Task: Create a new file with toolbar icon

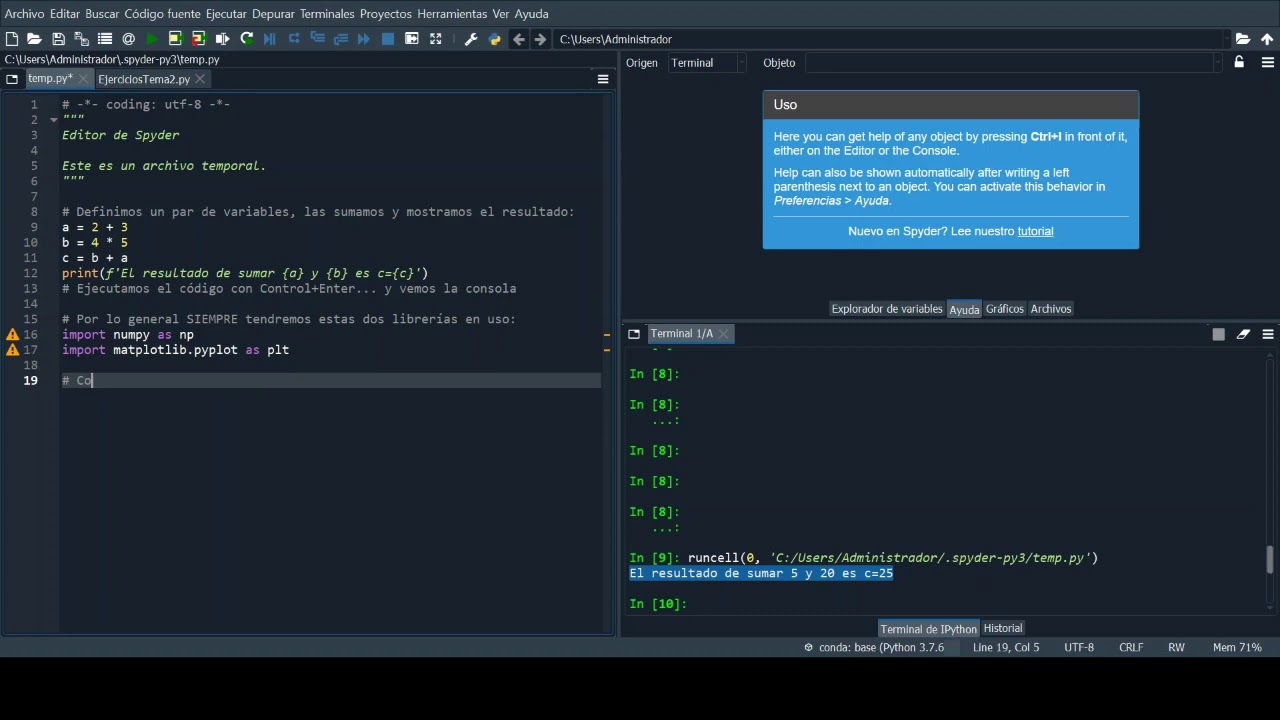Action: pos(12,39)
